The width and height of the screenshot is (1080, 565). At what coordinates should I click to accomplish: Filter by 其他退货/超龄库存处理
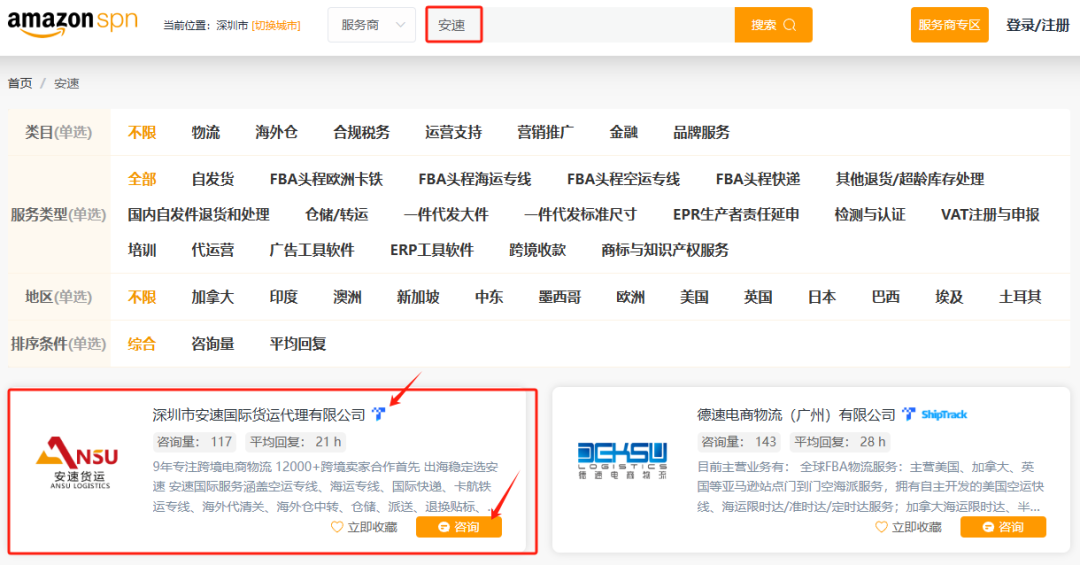pyautogui.click(x=909, y=179)
